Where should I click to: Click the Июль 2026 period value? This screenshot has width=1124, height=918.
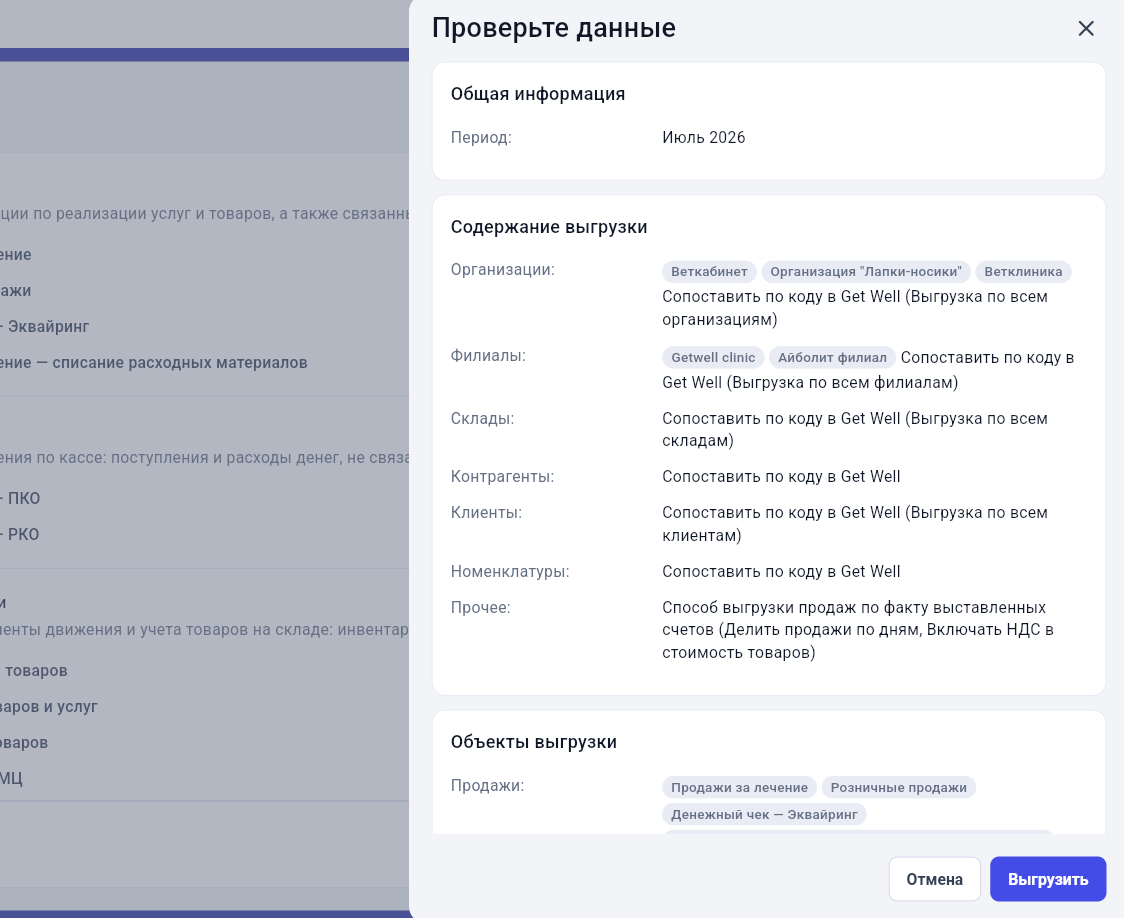[703, 138]
